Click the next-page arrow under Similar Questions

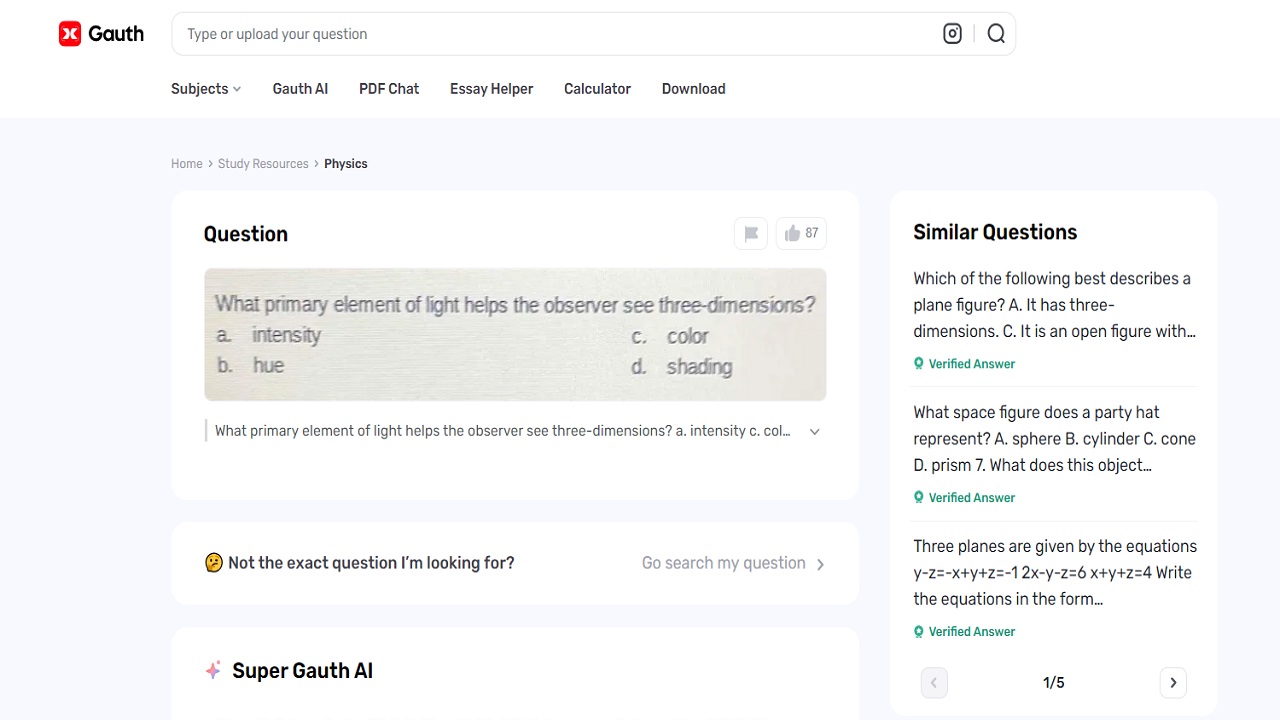1173,682
